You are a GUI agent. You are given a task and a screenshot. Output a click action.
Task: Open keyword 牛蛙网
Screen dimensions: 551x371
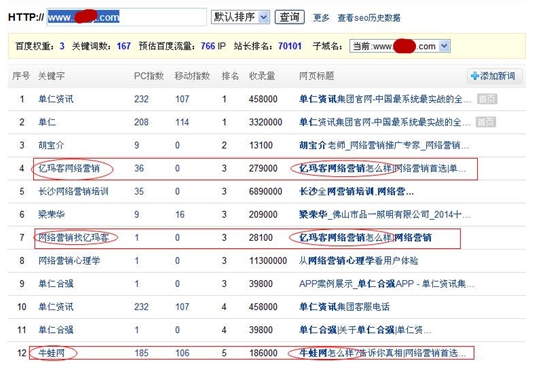[x=51, y=353]
